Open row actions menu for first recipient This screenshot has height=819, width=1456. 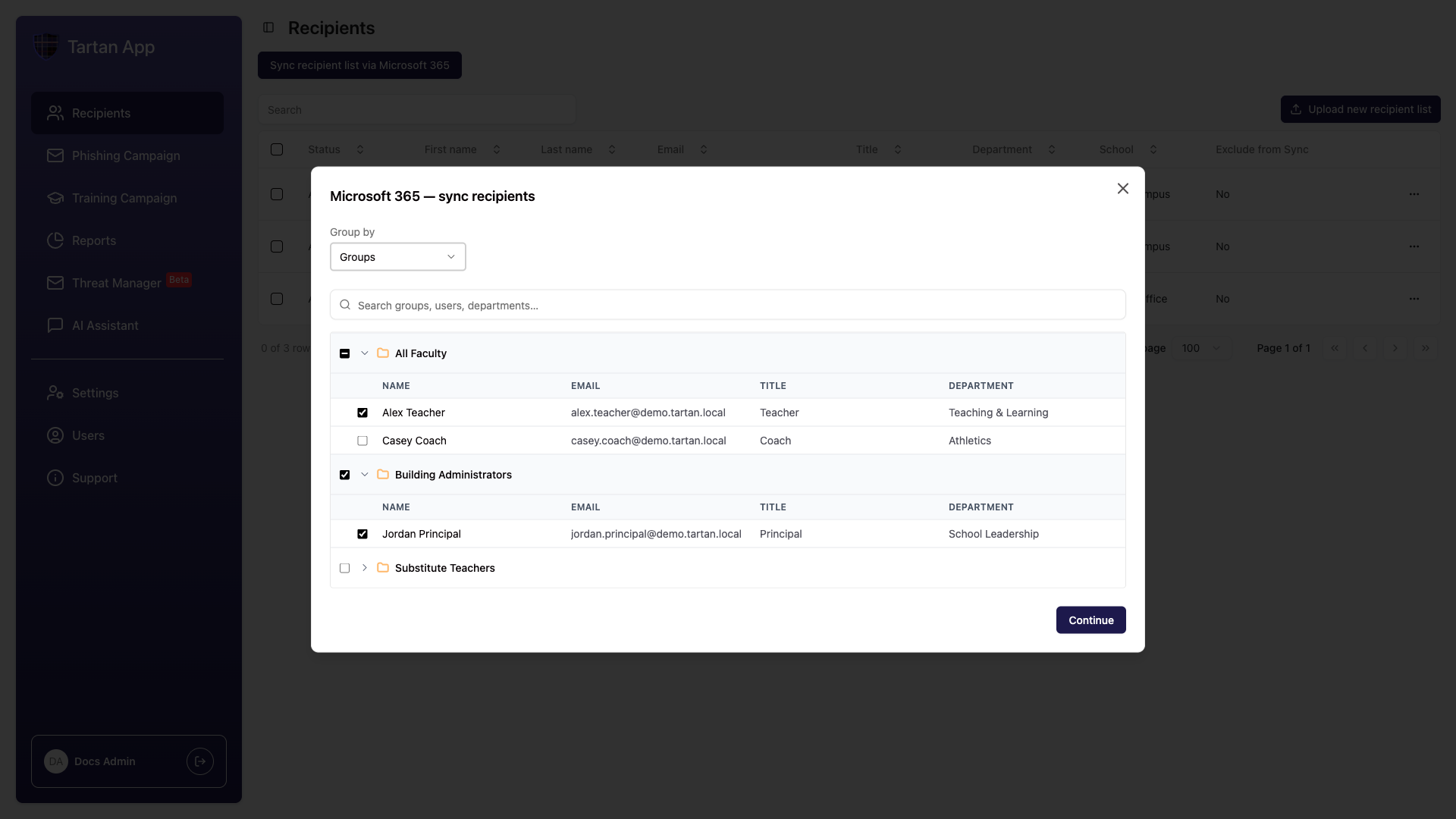1414,194
